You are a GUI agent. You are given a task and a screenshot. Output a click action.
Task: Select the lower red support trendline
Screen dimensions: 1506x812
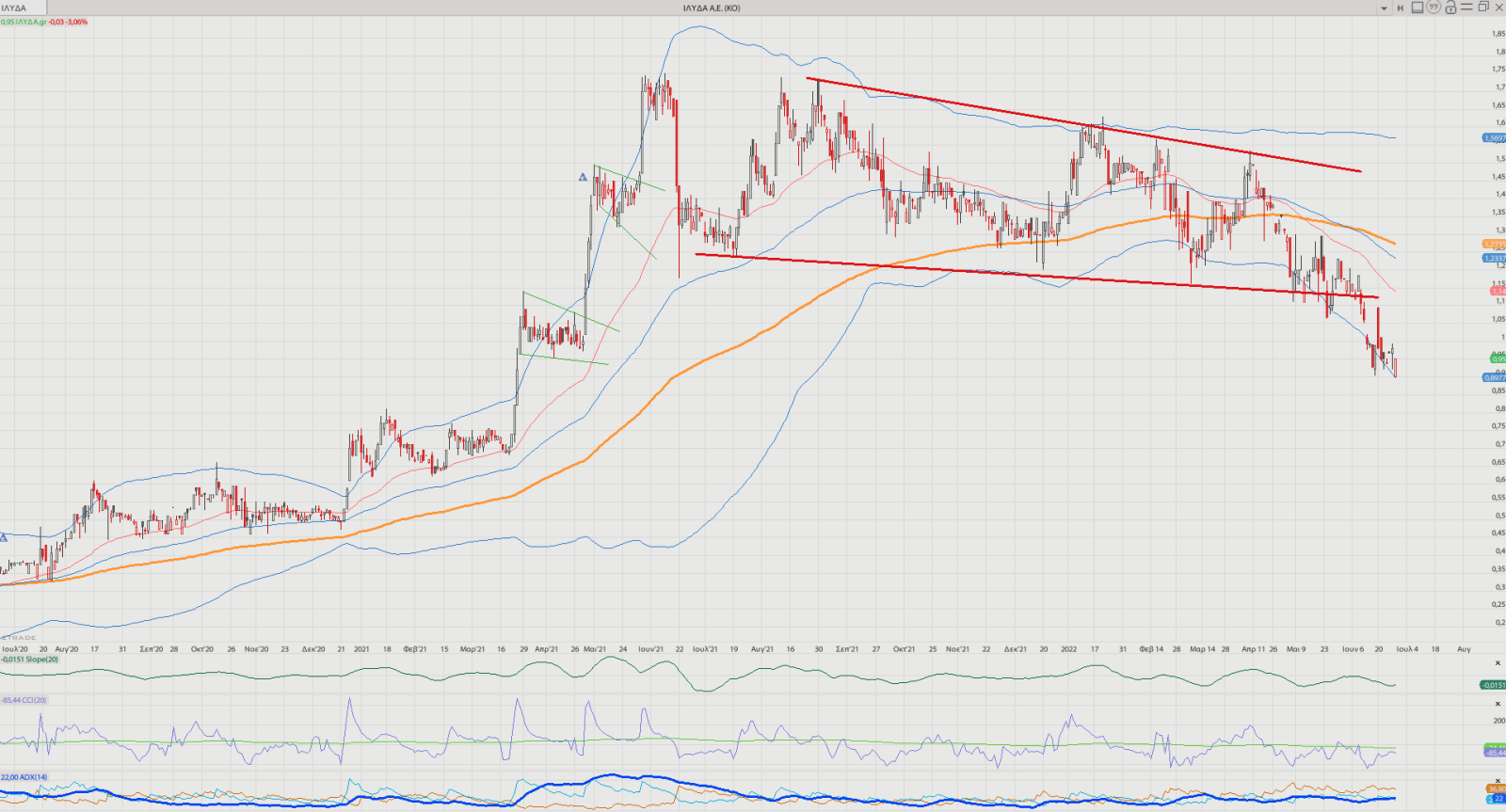pyautogui.click(x=1035, y=275)
